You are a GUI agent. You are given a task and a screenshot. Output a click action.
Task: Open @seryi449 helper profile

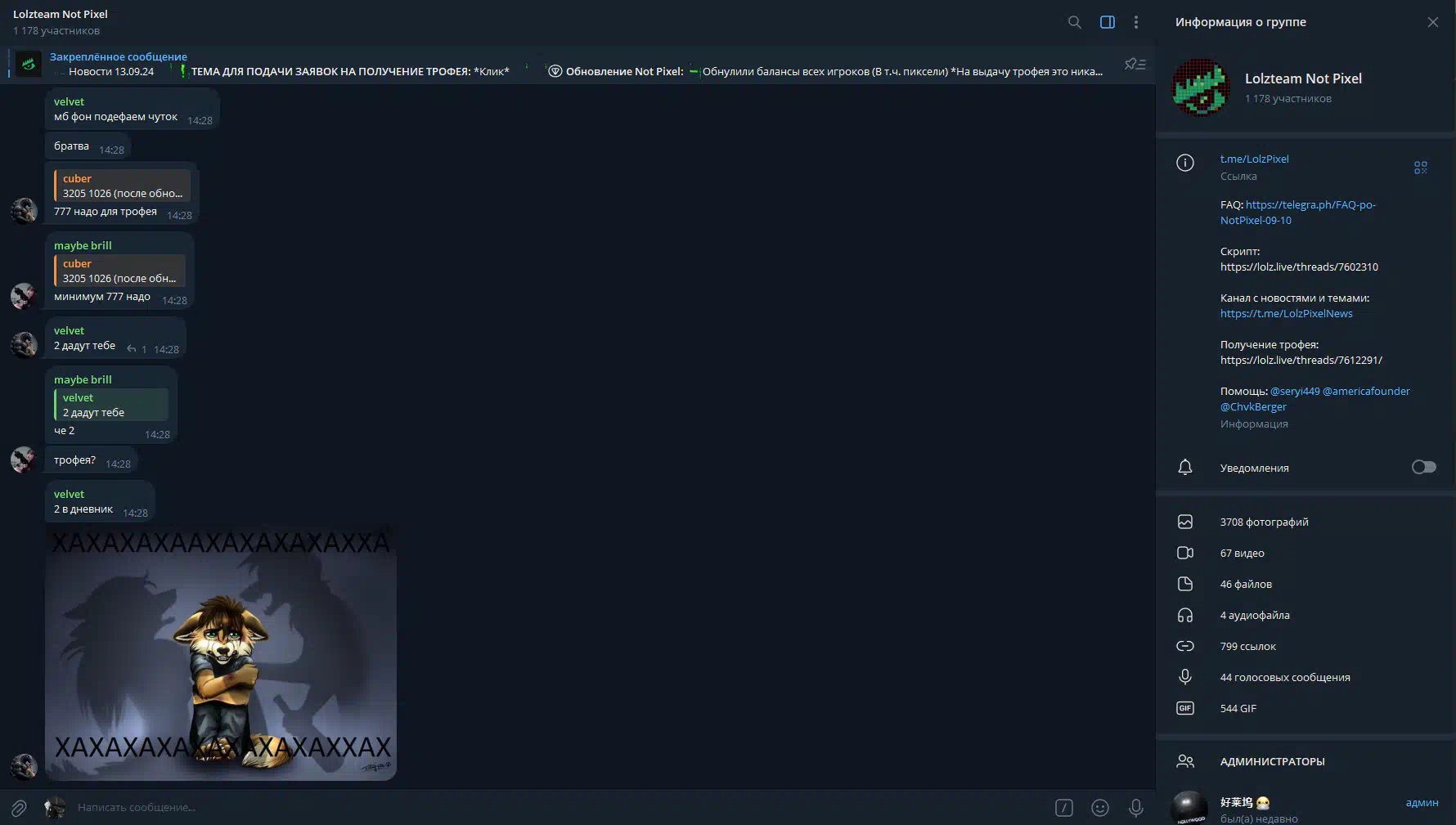coord(1295,391)
